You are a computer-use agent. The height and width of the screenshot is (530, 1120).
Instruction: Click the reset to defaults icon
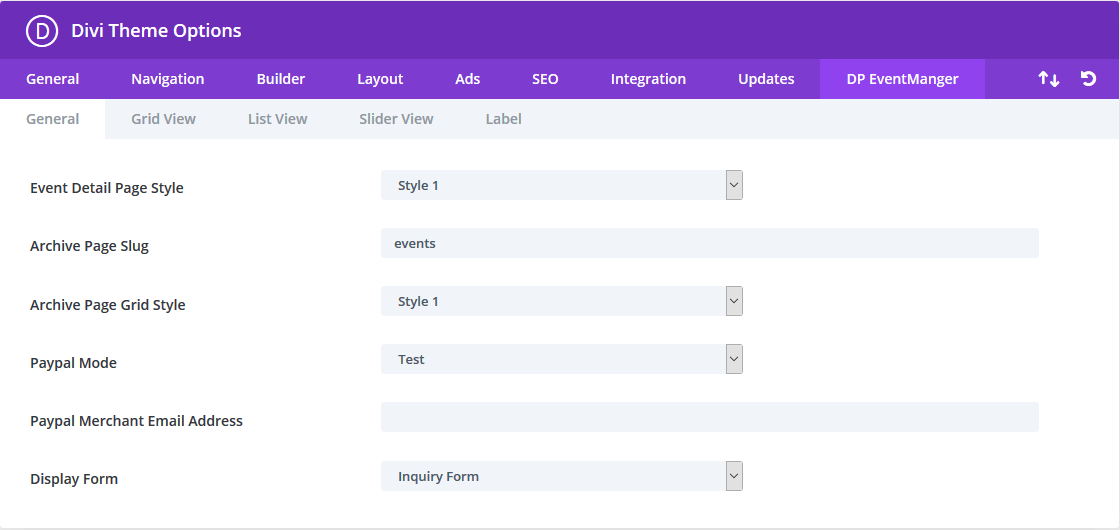click(1089, 79)
